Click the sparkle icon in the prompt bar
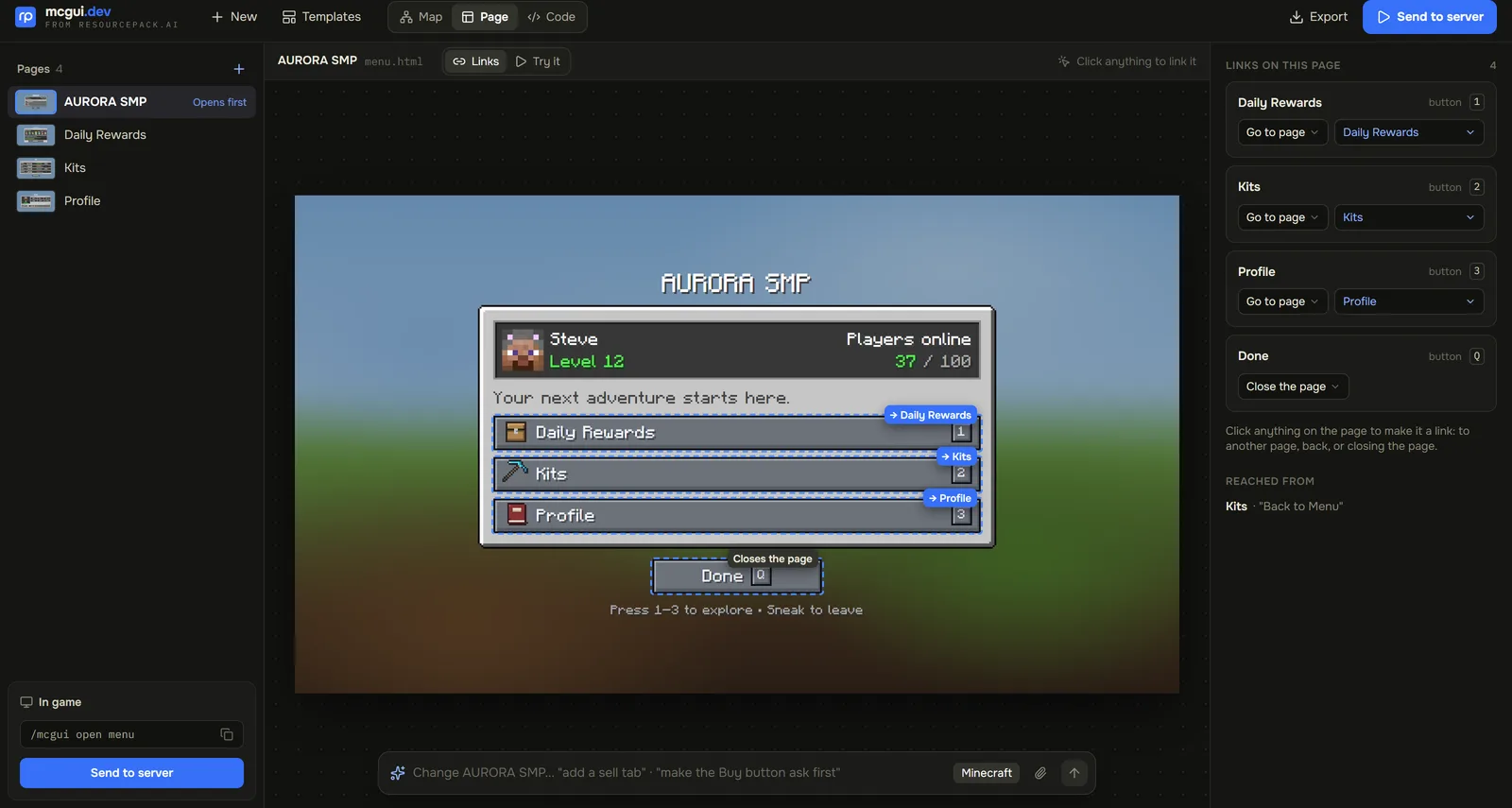 coord(398,773)
